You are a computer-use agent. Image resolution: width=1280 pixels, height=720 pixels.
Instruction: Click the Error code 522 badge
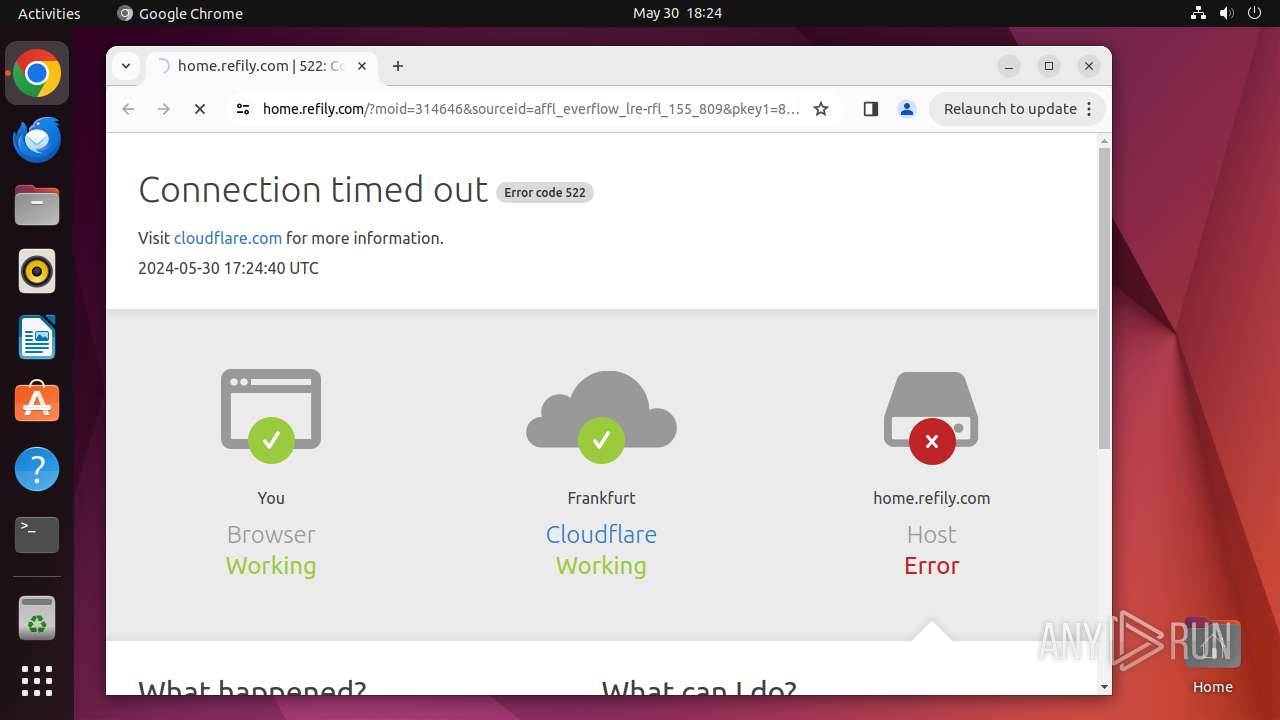[x=545, y=192]
